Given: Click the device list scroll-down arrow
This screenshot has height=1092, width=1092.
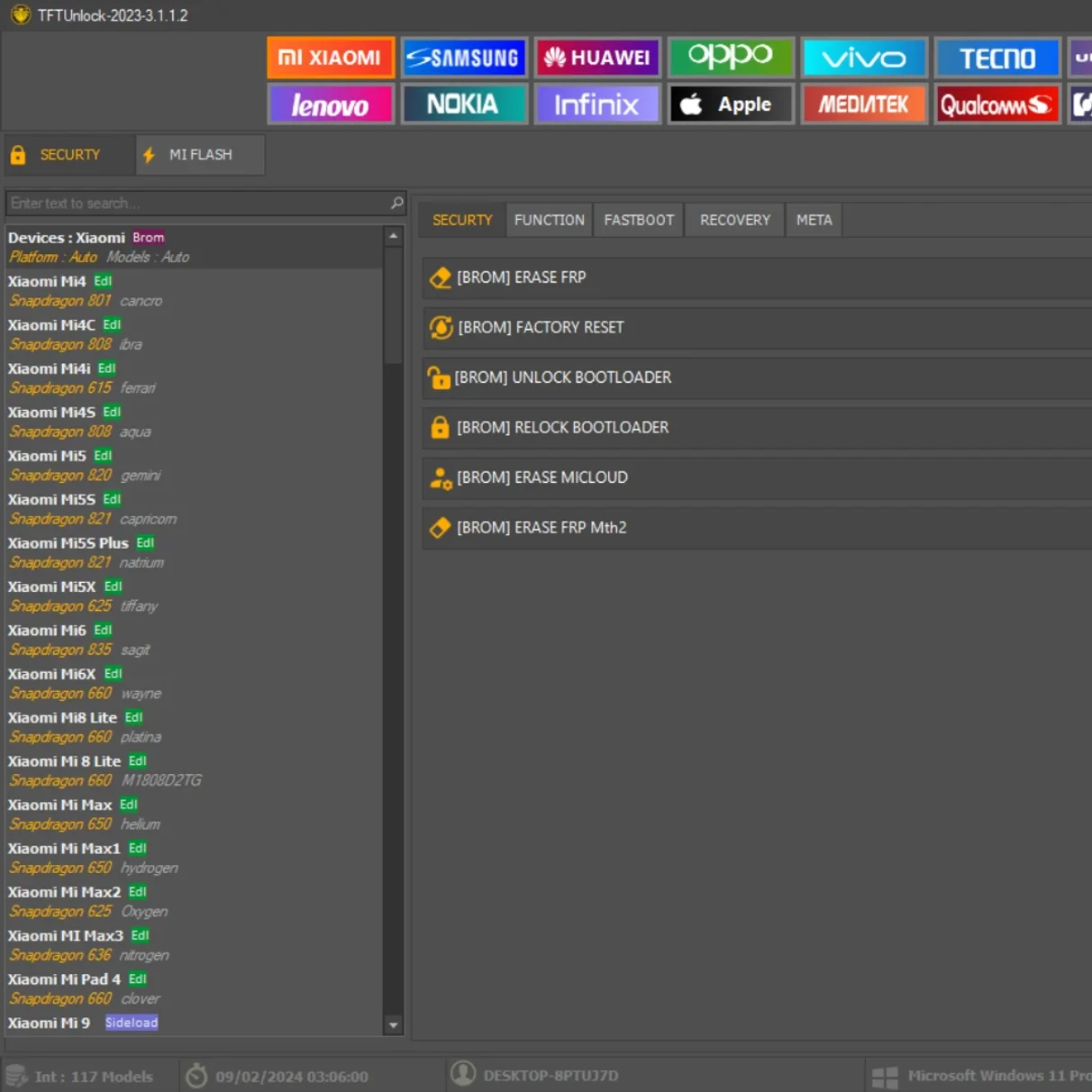Looking at the screenshot, I should (393, 1024).
